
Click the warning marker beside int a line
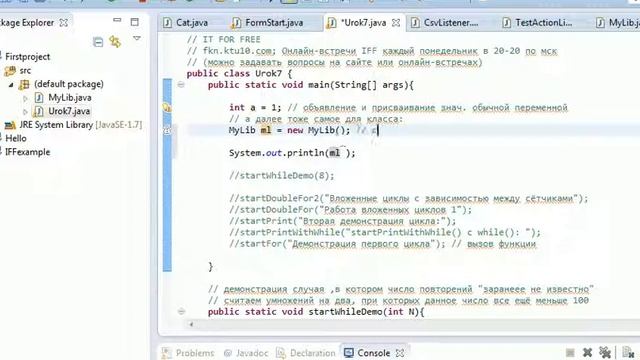click(x=167, y=108)
